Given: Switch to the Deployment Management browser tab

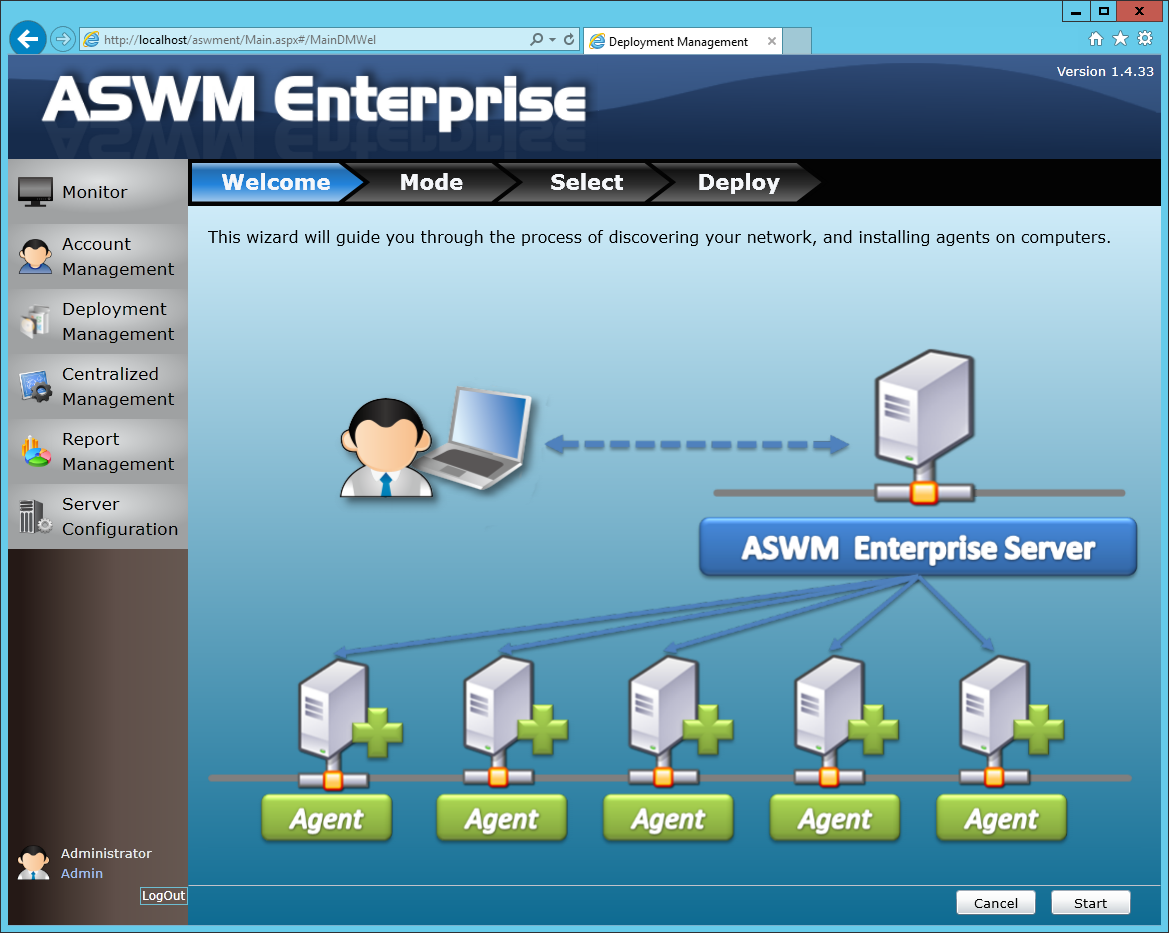Looking at the screenshot, I should [678, 42].
